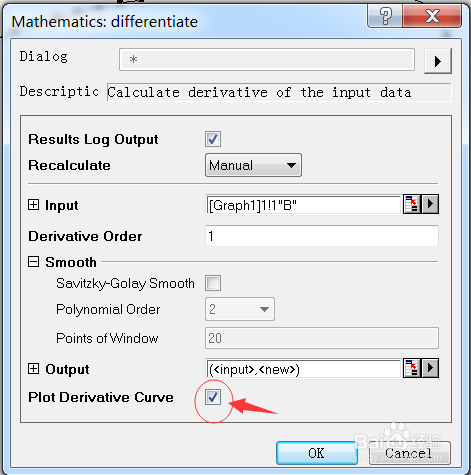
Task: Open the Dialog theme arrow menu
Action: (438, 61)
